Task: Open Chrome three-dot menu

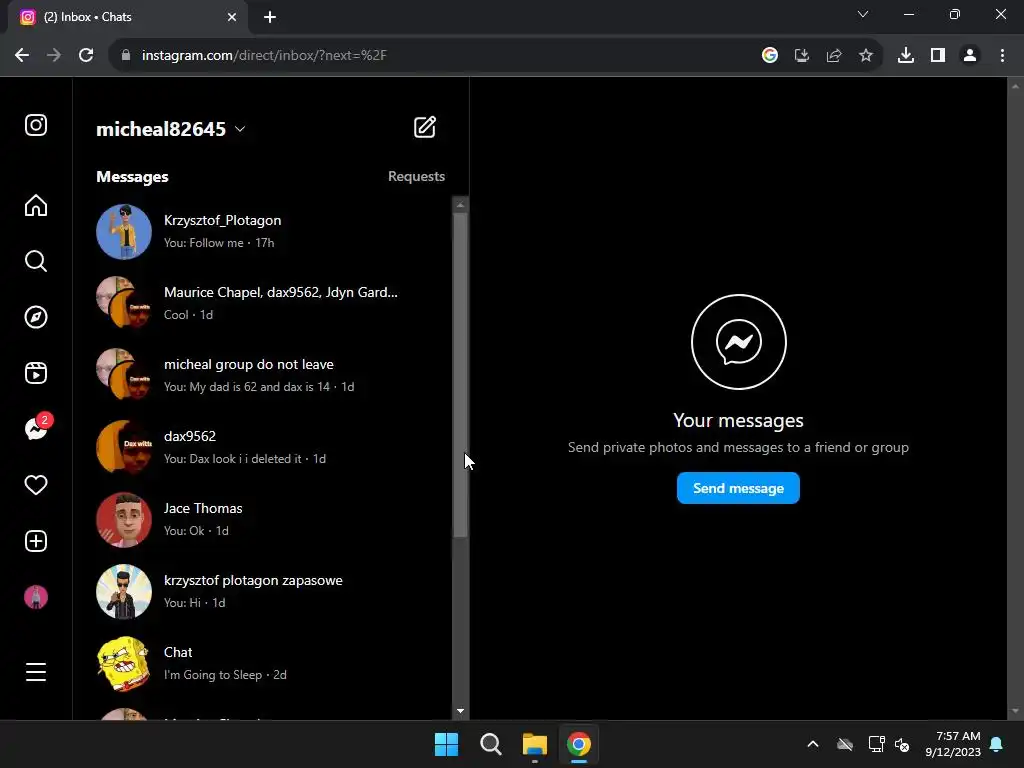Action: pyautogui.click(x=1002, y=56)
